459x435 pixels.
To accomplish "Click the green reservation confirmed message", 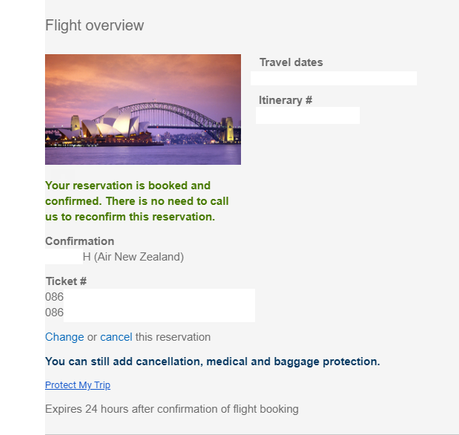I will [x=137, y=201].
